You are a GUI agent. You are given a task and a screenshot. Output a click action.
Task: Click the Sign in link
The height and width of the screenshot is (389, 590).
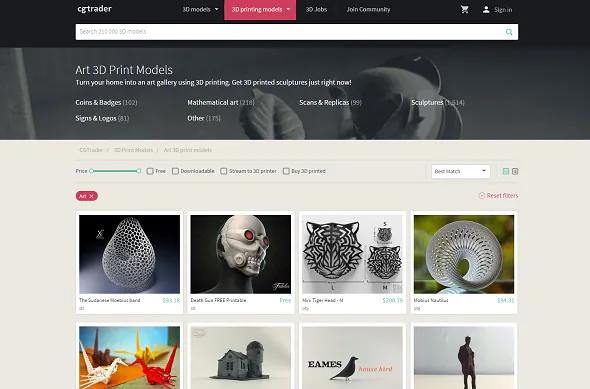click(503, 10)
